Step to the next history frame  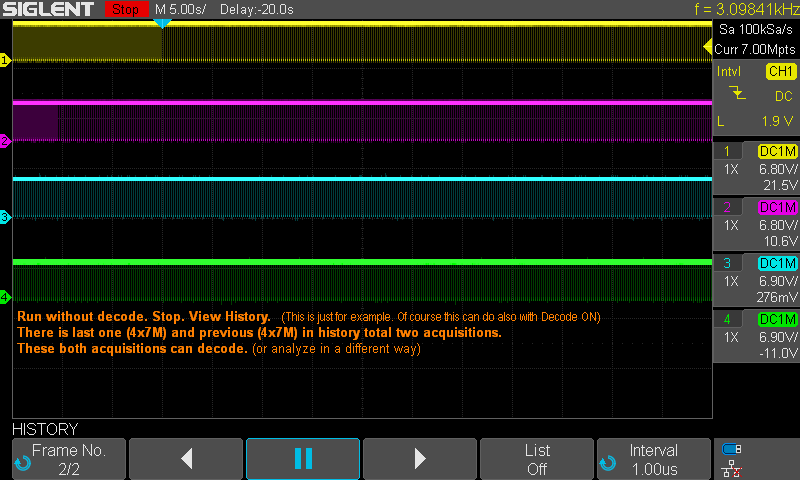click(420, 459)
